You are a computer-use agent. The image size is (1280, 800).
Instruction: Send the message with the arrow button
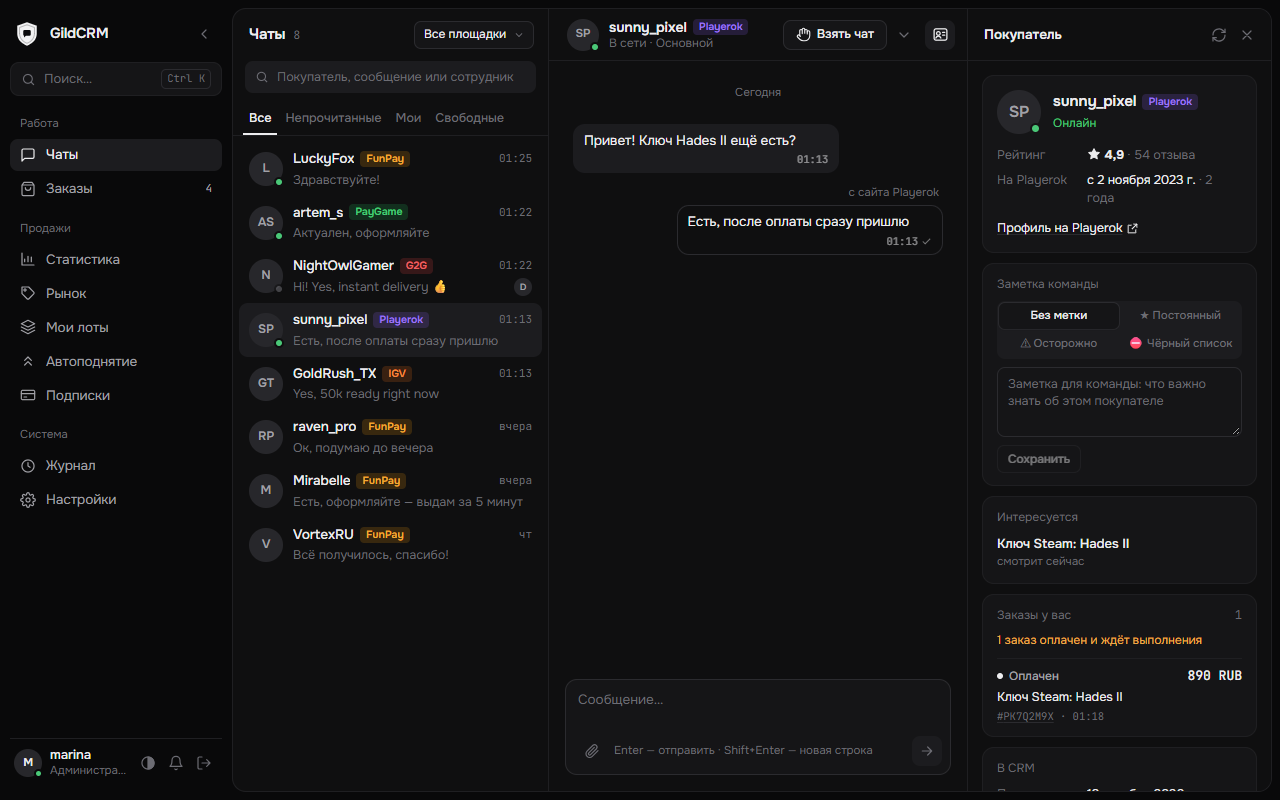click(x=927, y=751)
